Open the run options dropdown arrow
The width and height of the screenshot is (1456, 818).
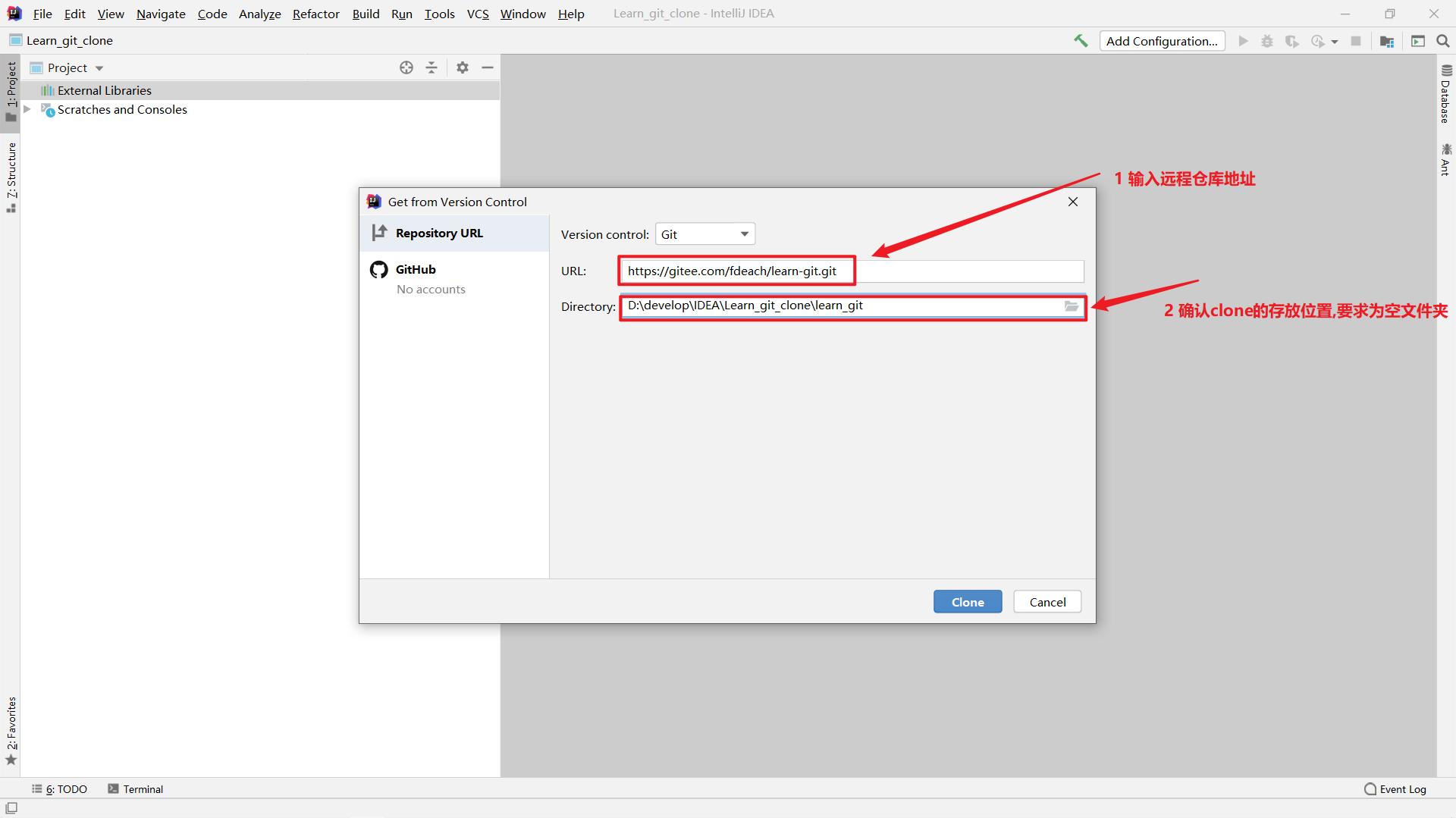(x=1335, y=42)
